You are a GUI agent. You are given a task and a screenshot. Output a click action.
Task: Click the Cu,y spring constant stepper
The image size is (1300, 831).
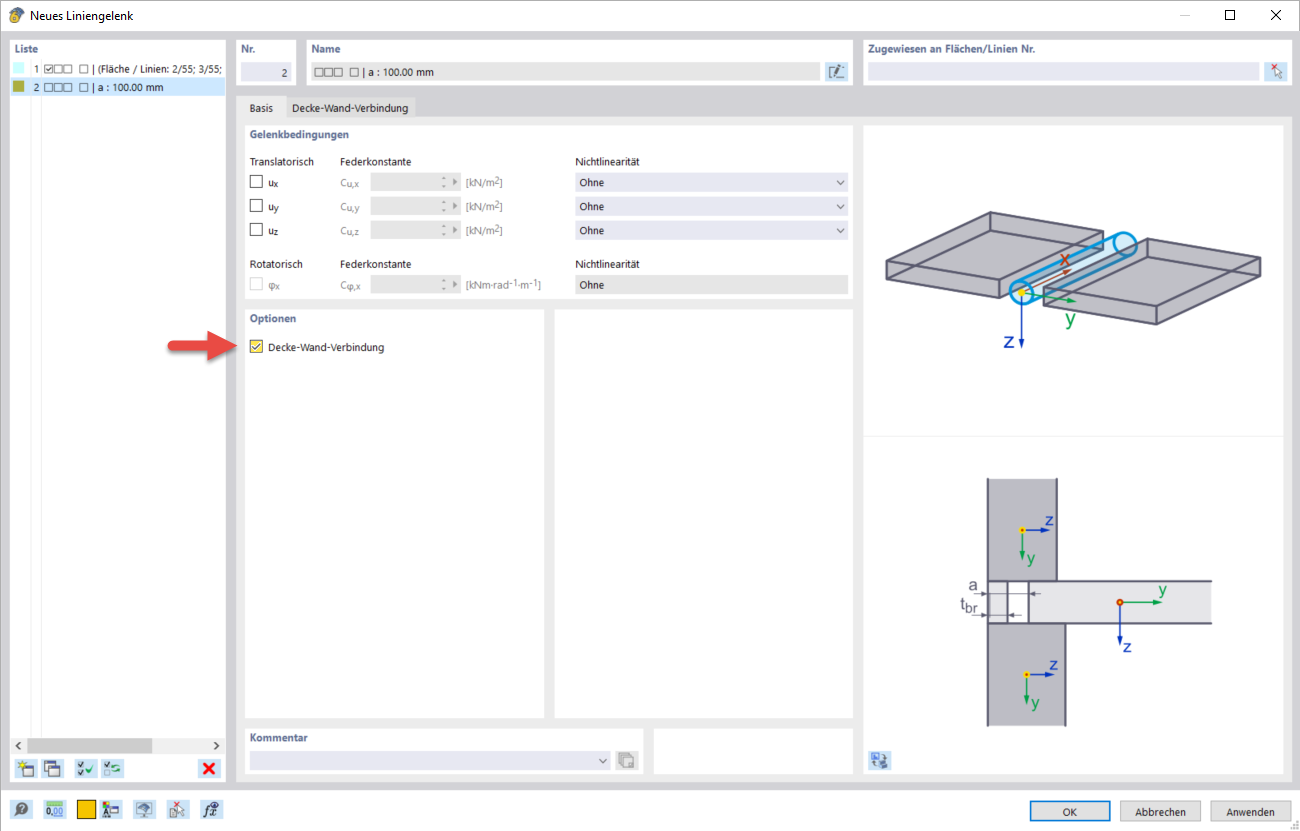[444, 206]
